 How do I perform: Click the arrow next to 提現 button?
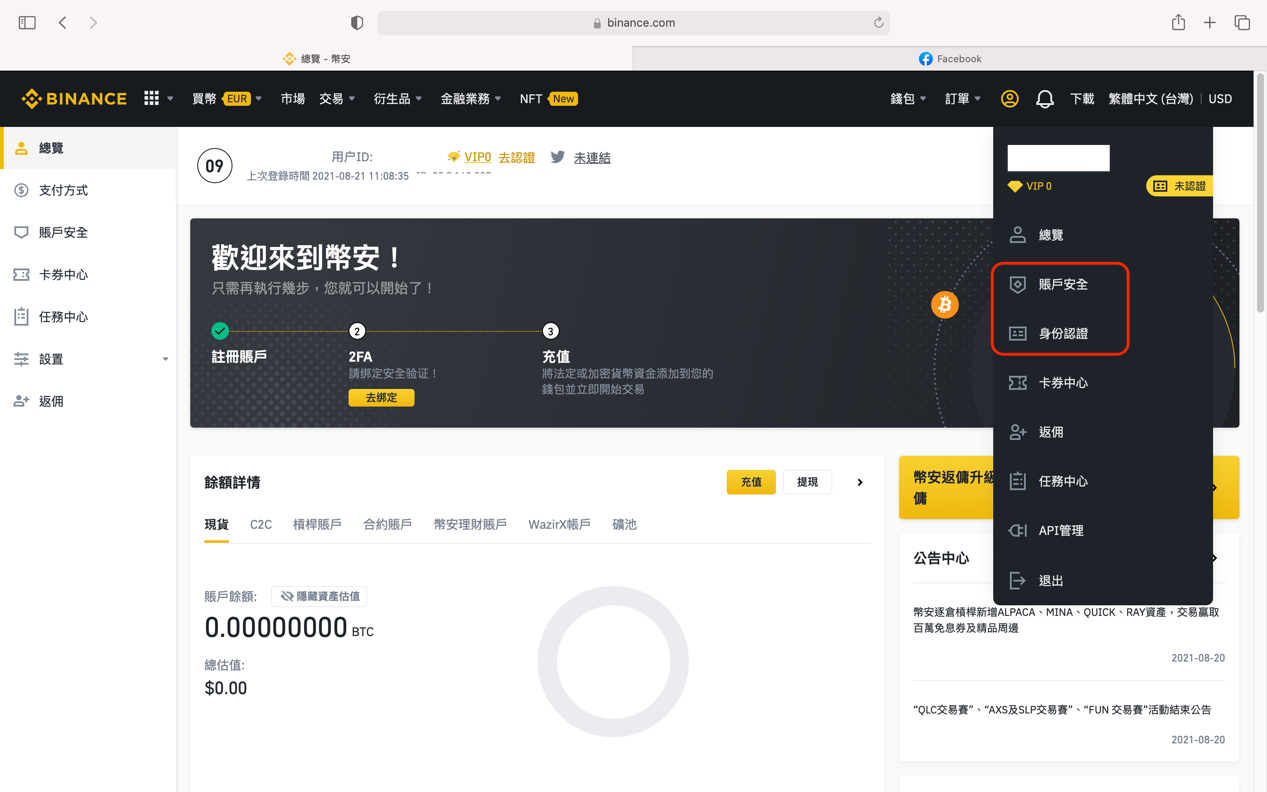860,482
